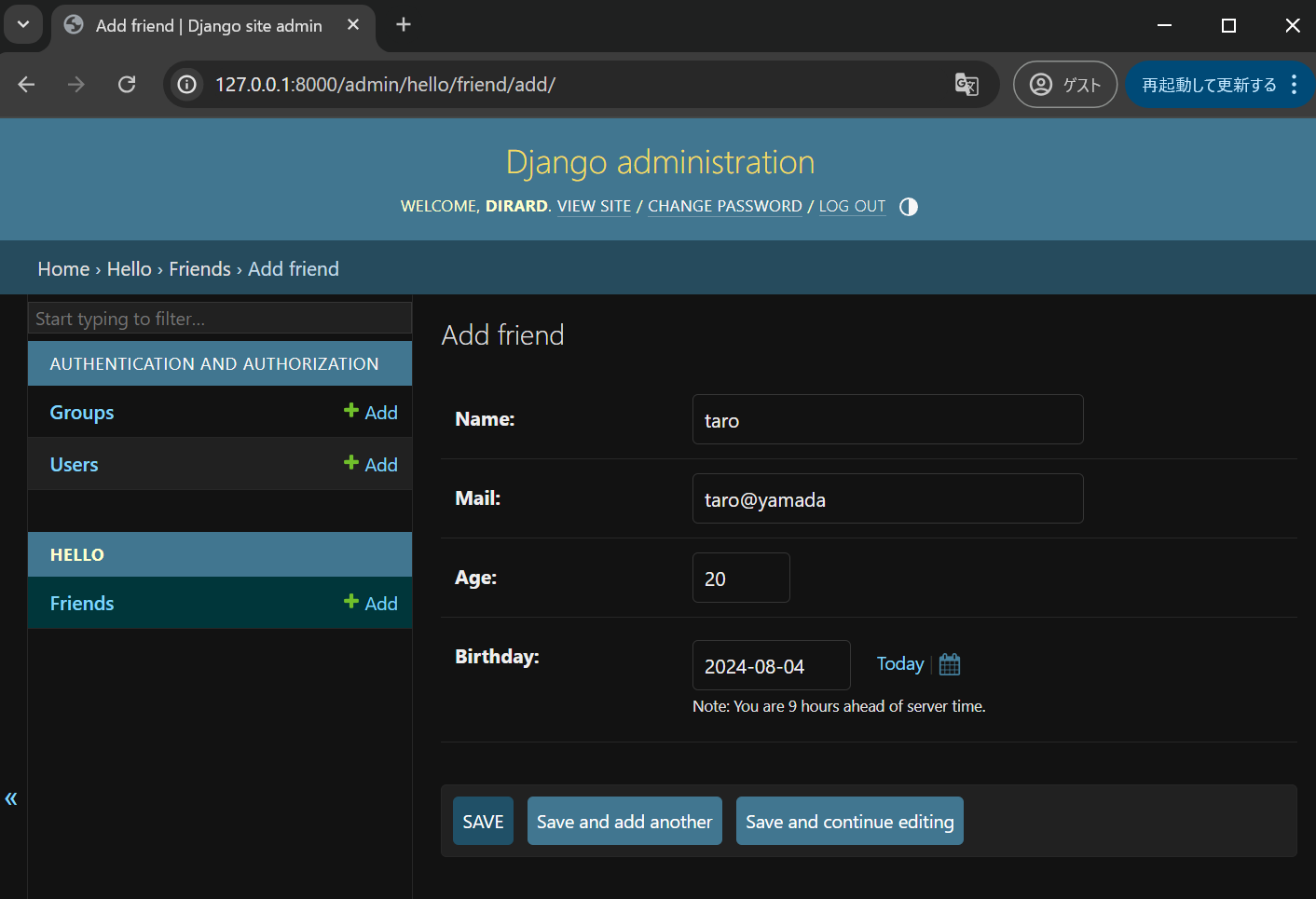Maximize the browser window
1316x899 pixels.
(1228, 25)
